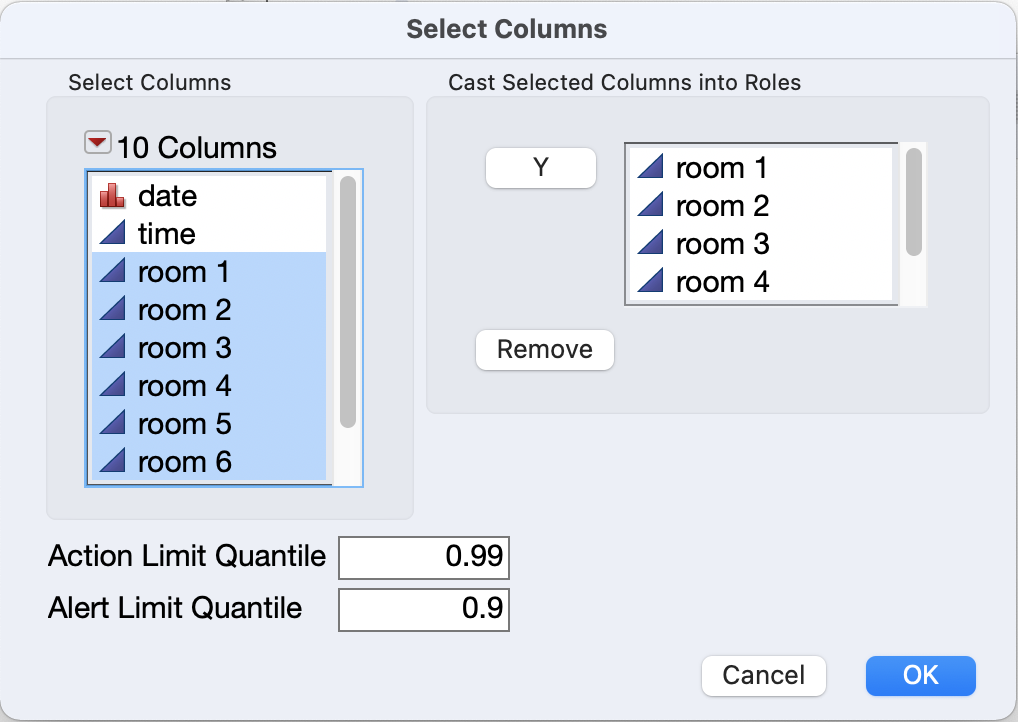Click the icon beside room 5 in the columns list
The width and height of the screenshot is (1018, 722).
click(x=111, y=424)
